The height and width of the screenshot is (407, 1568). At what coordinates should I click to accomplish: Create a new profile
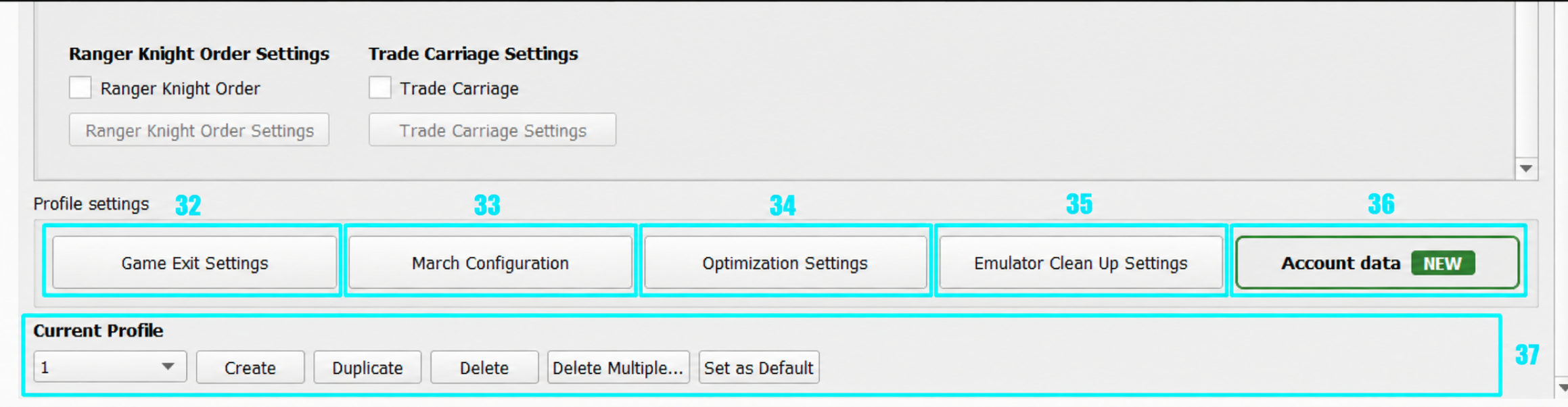250,367
